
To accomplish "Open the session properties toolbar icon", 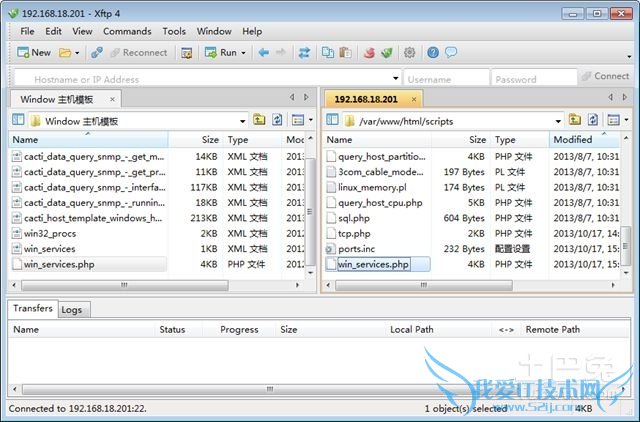I will (187, 53).
